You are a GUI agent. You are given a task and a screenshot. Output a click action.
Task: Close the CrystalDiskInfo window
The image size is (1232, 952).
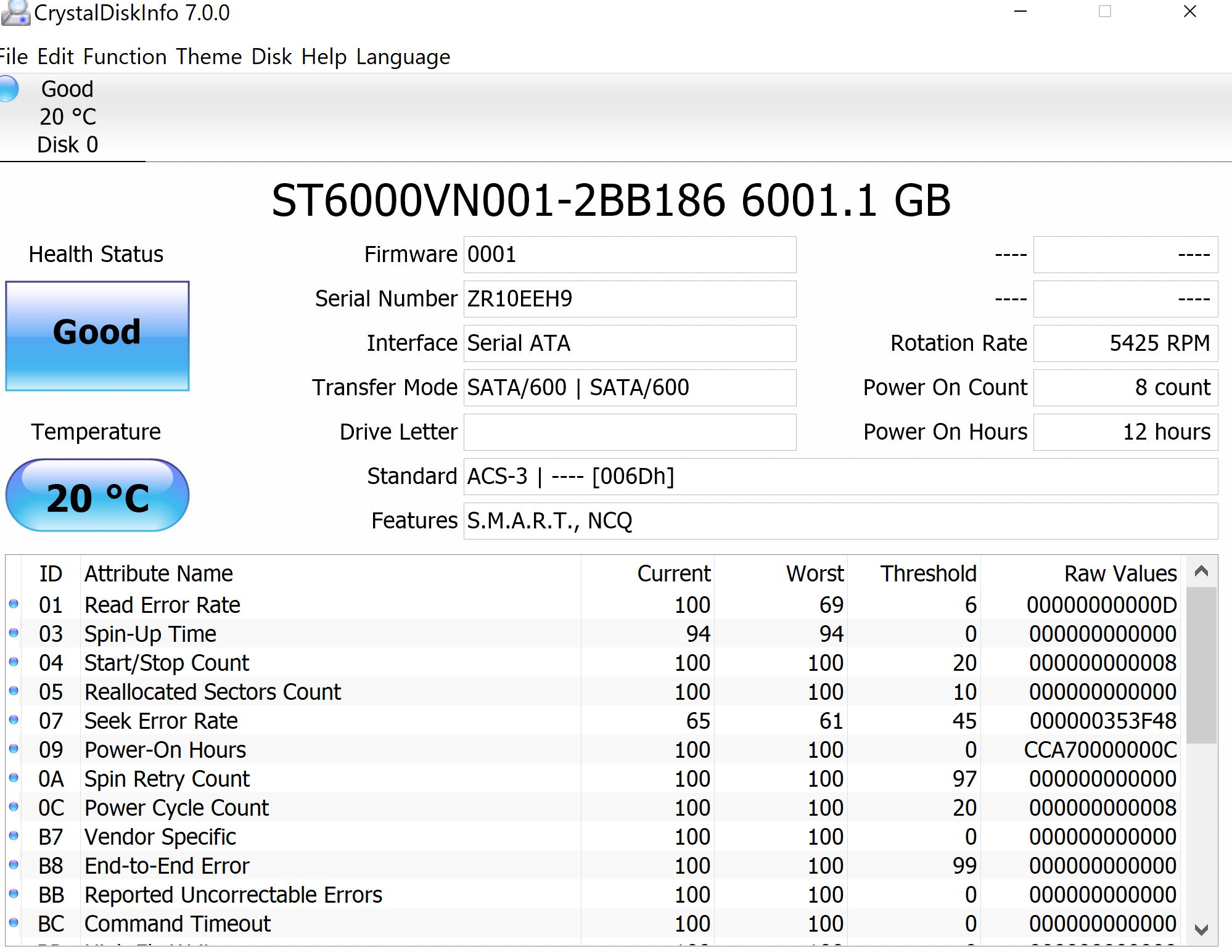click(x=1190, y=12)
